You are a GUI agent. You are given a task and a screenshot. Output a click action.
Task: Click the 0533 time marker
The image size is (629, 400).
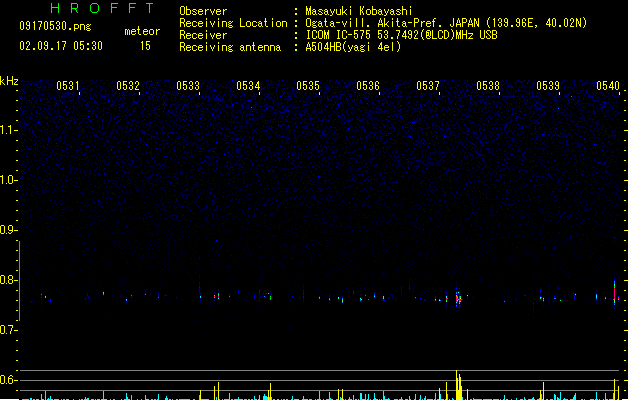coord(188,86)
